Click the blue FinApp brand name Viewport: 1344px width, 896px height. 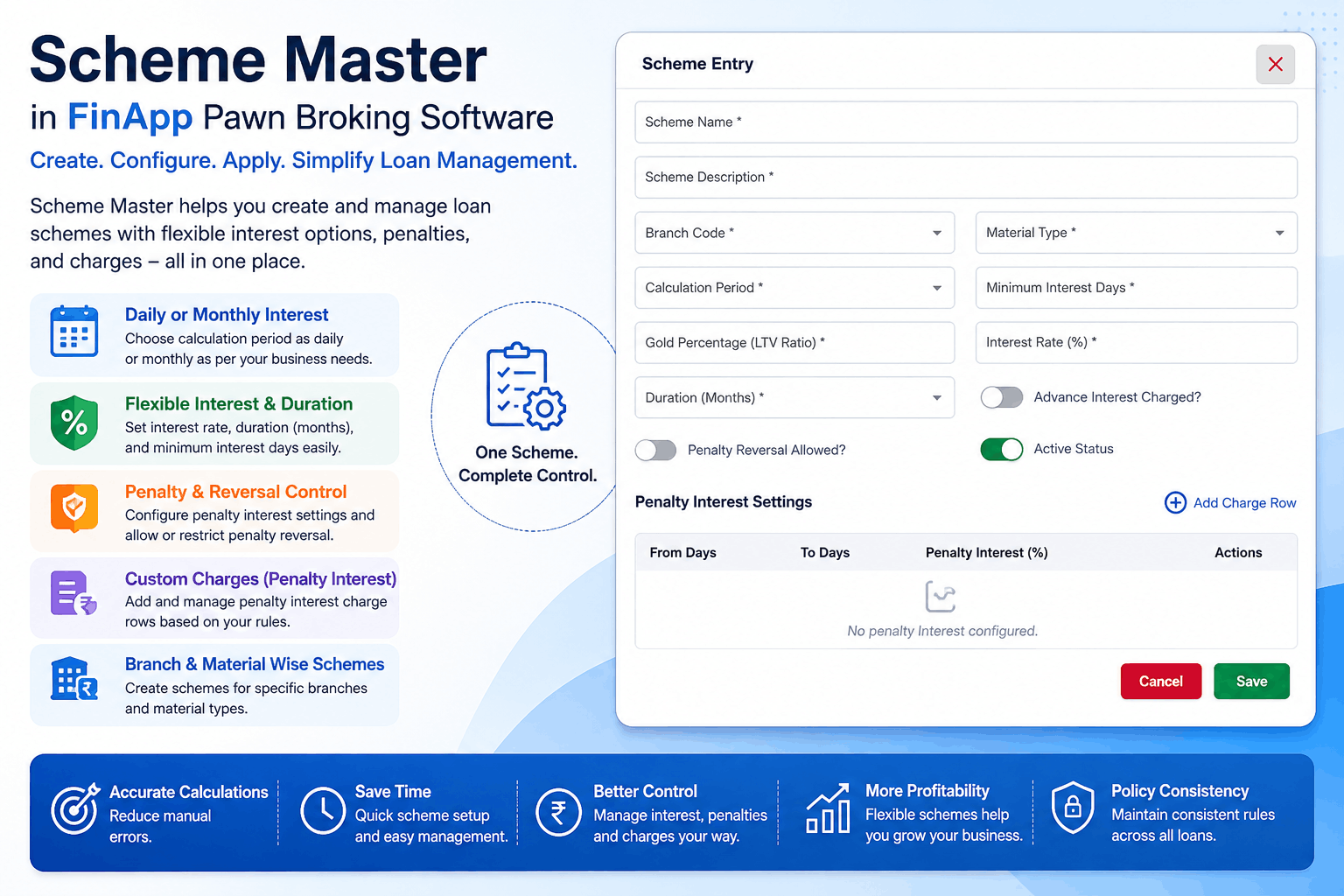pos(130,117)
